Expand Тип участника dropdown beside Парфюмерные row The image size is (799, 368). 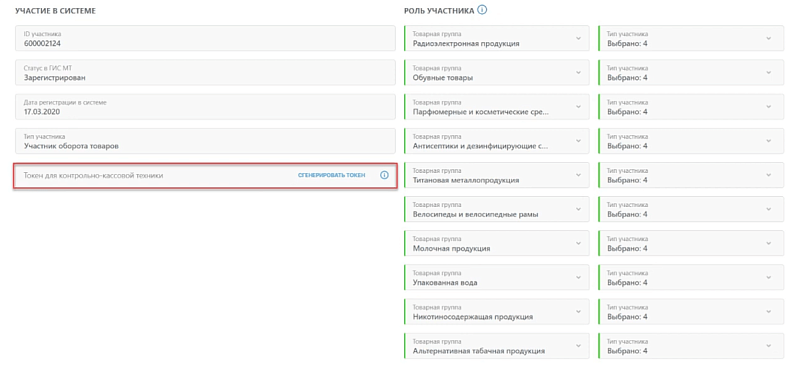click(691, 107)
